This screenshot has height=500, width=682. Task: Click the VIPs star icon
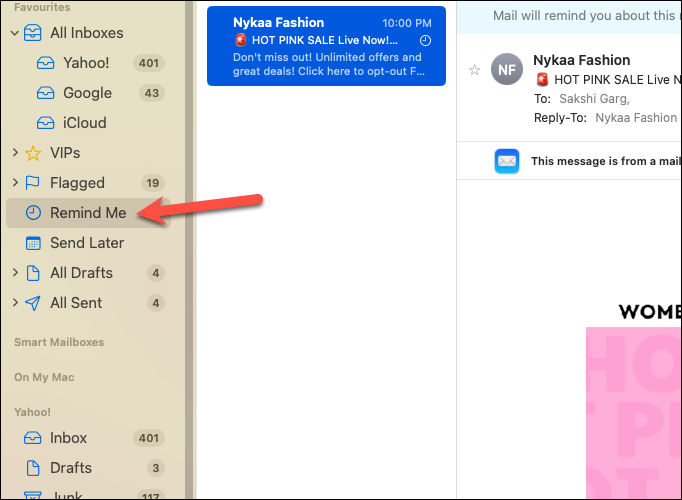click(x=33, y=153)
